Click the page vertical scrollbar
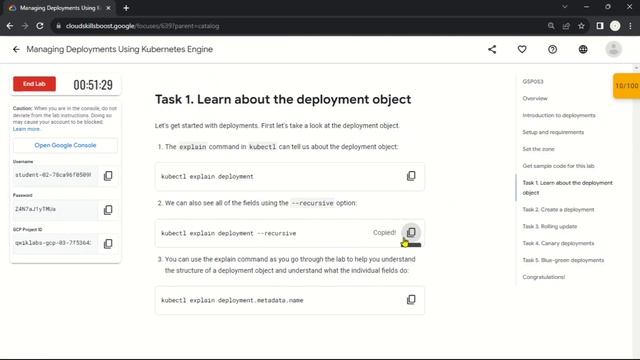The height and width of the screenshot is (360, 640). (x=636, y=210)
